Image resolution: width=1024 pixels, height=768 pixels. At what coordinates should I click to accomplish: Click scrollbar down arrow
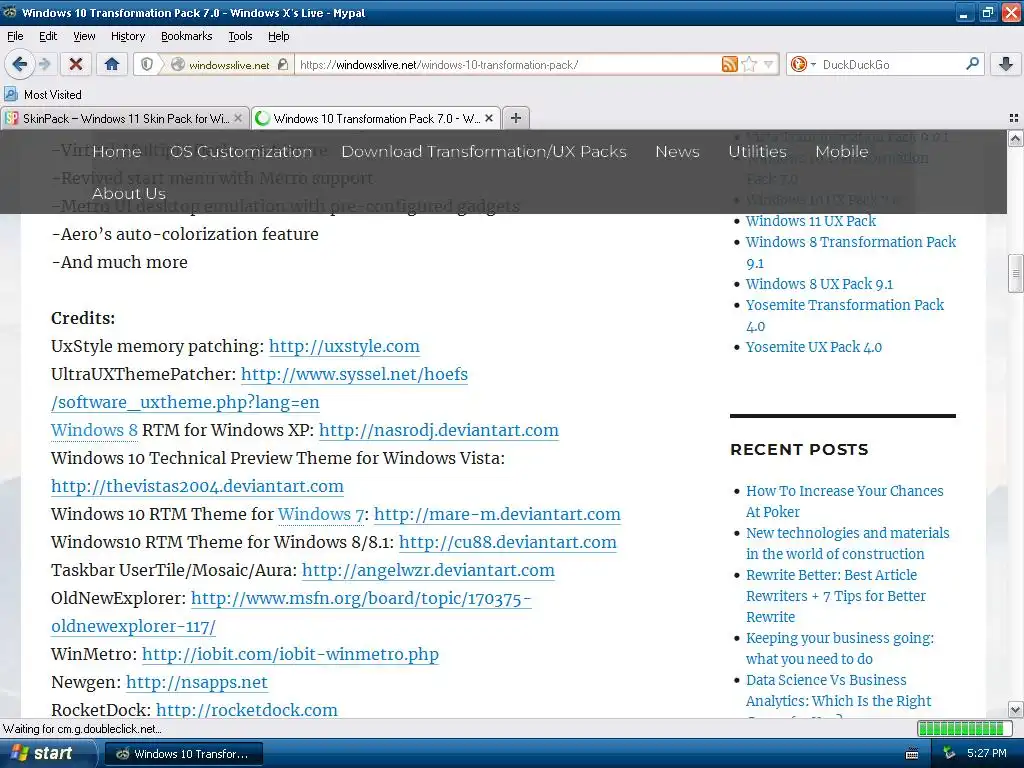click(x=1015, y=710)
